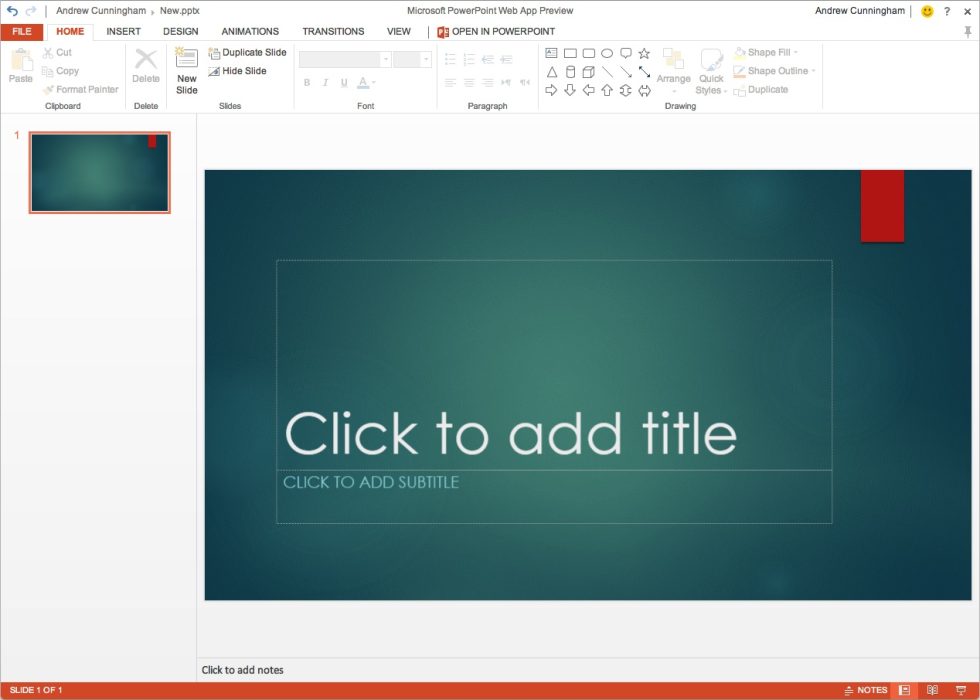The width and height of the screenshot is (980, 700).
Task: Insert a text box from Drawing group
Action: point(550,53)
